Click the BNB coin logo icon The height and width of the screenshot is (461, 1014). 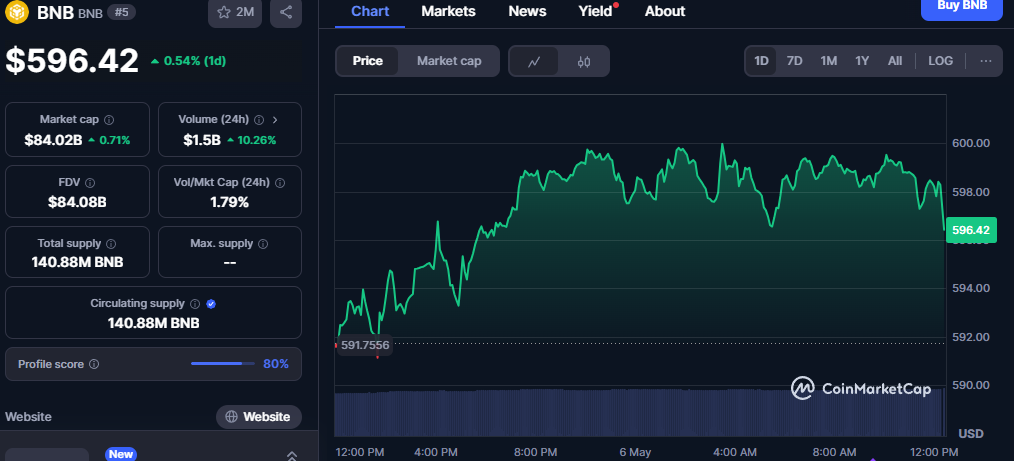17,12
